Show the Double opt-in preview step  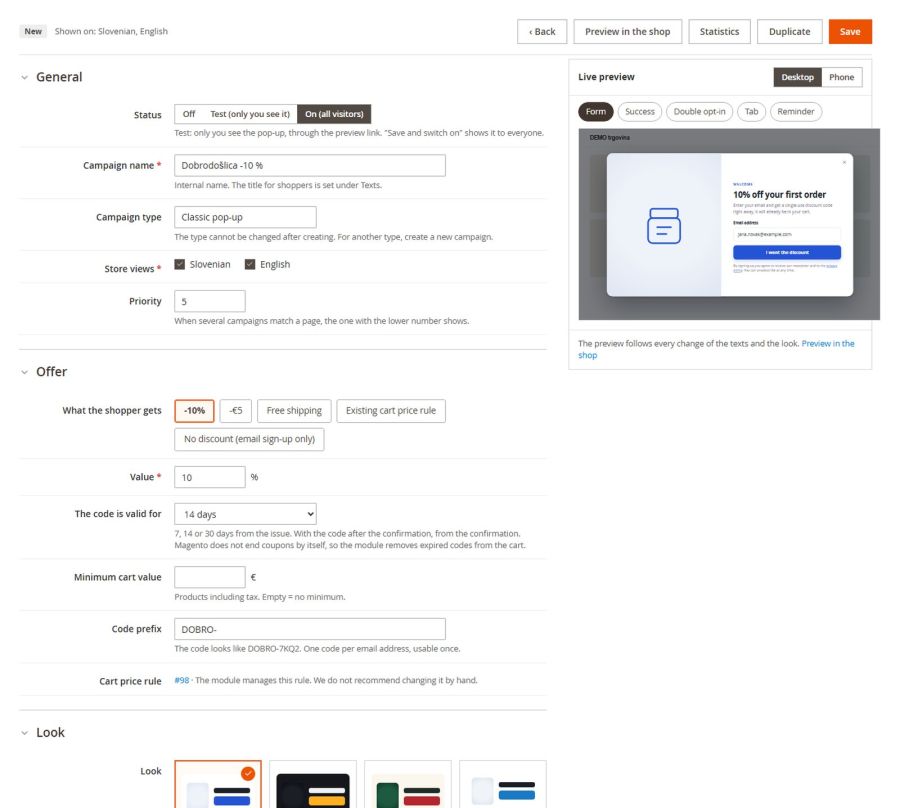(x=699, y=112)
